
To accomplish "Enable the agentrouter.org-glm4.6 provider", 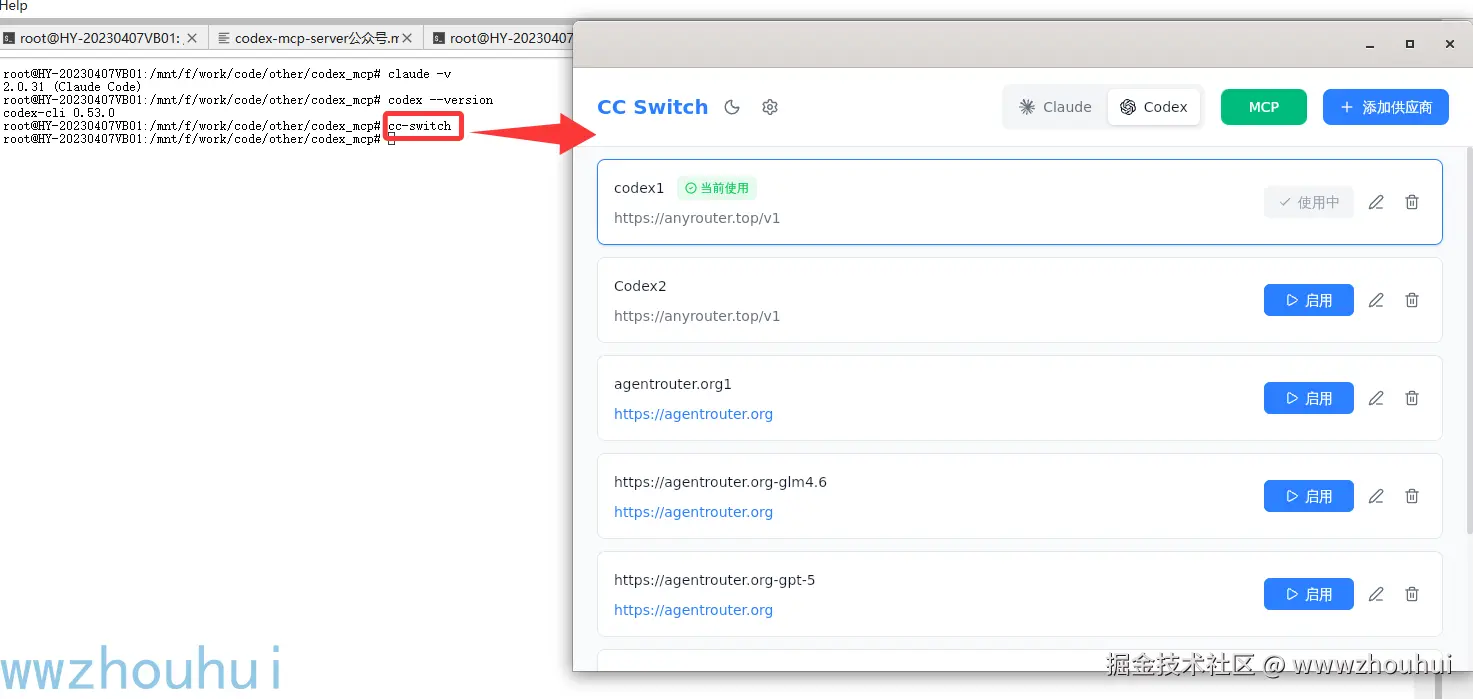I will pos(1309,496).
